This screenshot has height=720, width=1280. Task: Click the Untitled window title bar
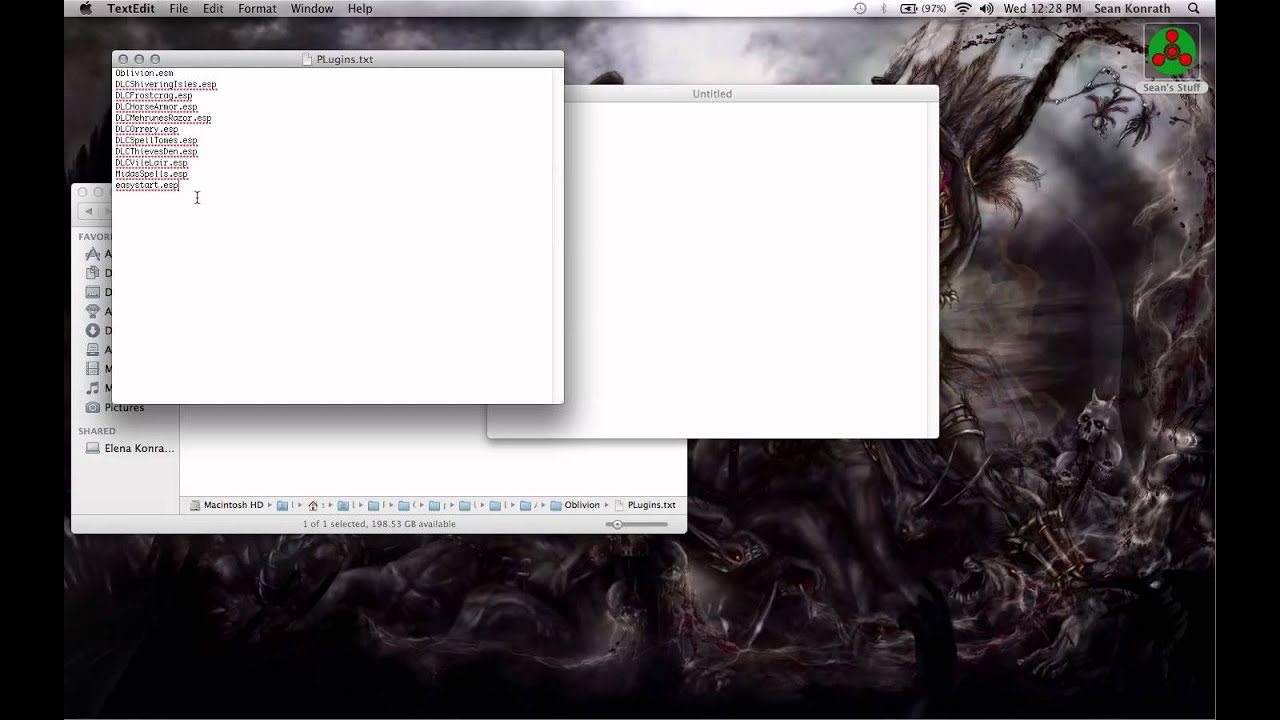(712, 94)
